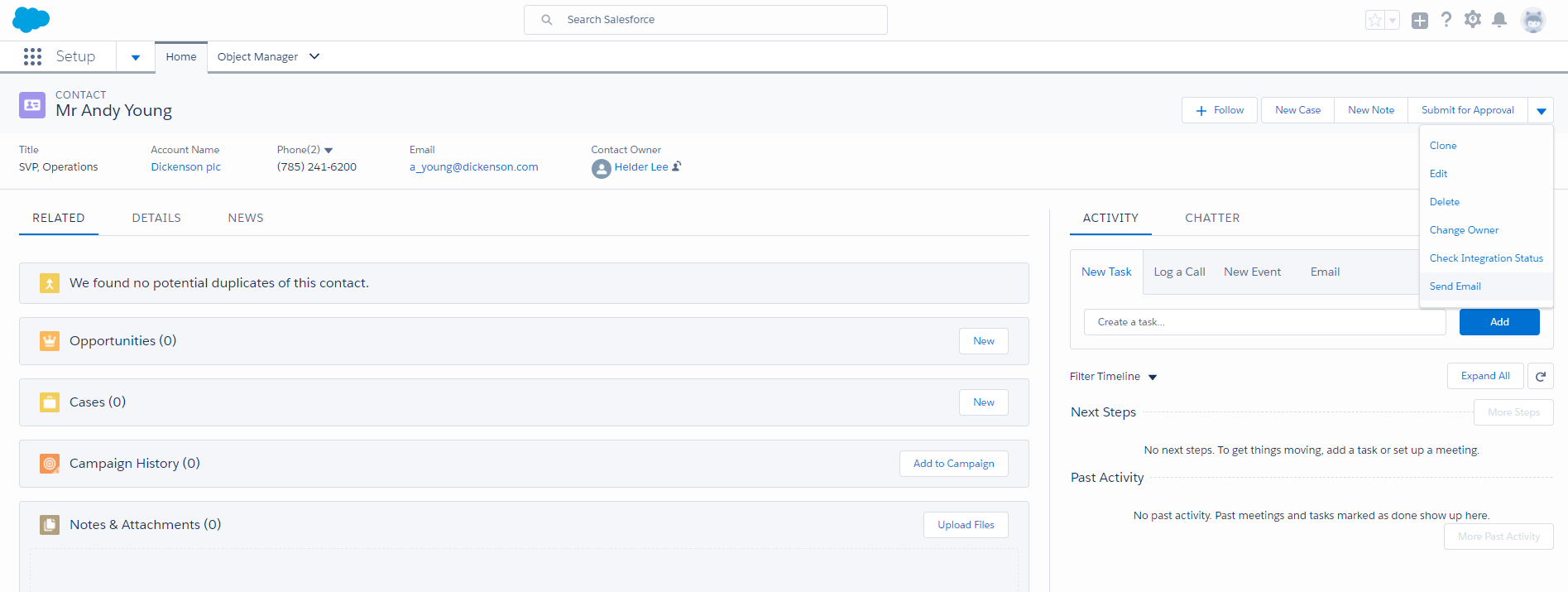Click the duplicates merge icon

[x=50, y=283]
